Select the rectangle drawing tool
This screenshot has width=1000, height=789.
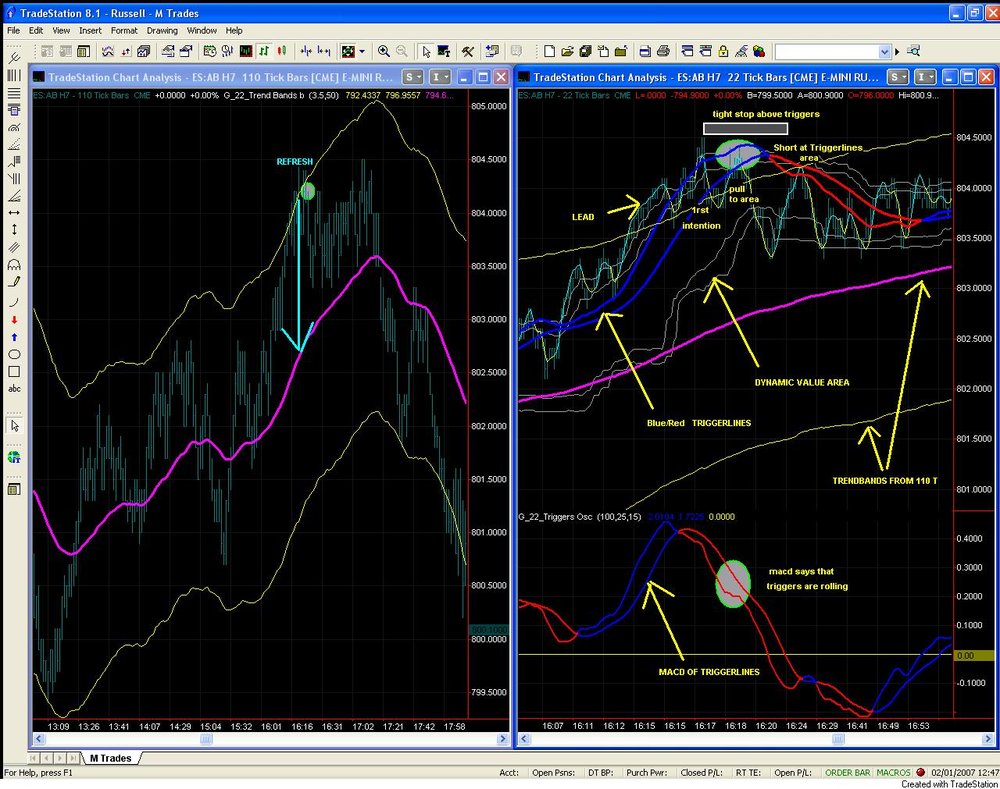14,371
